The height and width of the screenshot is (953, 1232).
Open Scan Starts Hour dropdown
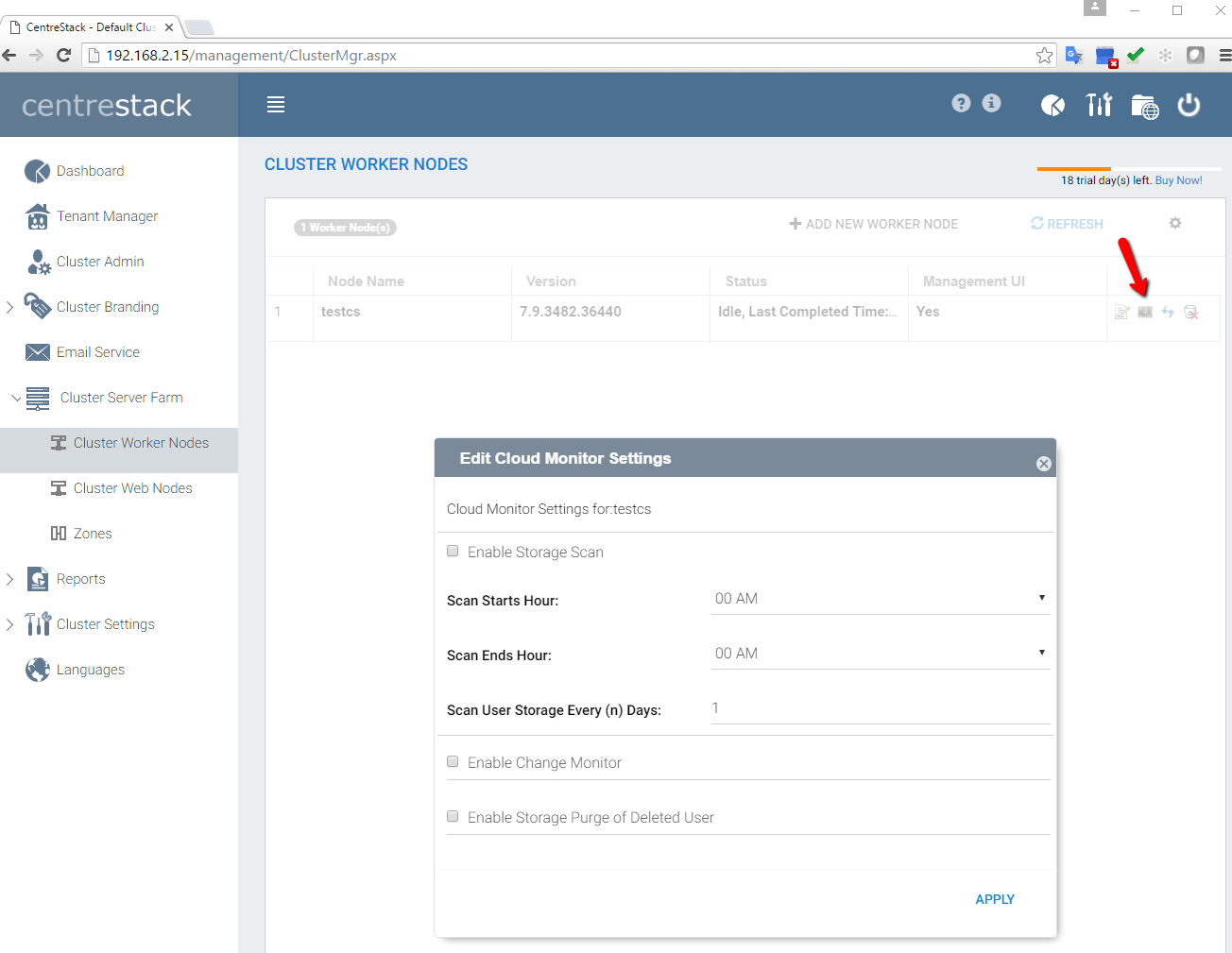[881, 599]
